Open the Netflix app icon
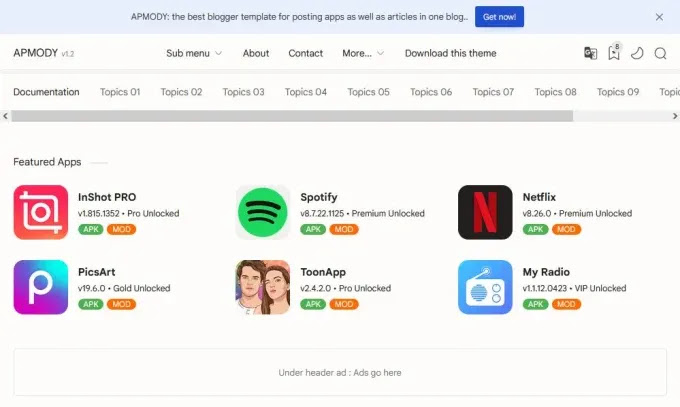Image resolution: width=680 pixels, height=407 pixels. click(x=485, y=212)
